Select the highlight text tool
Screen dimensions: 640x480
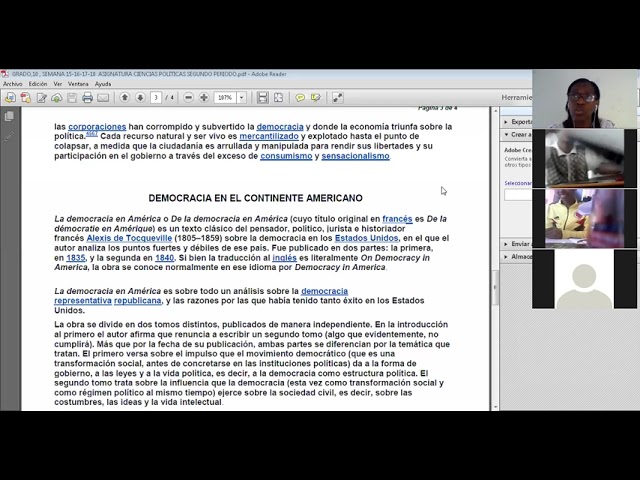316,98
